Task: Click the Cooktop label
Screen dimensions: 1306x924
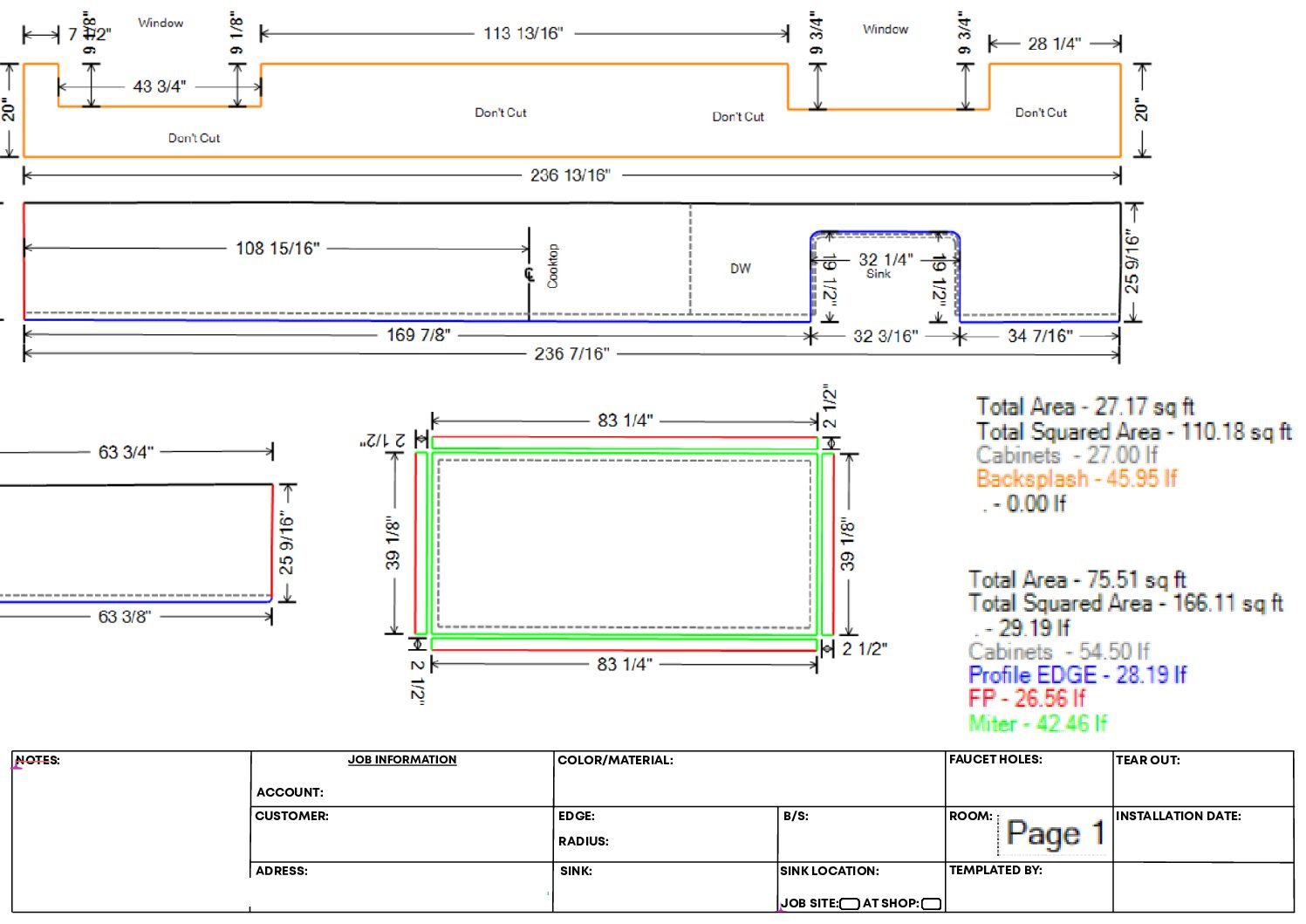Action: (552, 266)
